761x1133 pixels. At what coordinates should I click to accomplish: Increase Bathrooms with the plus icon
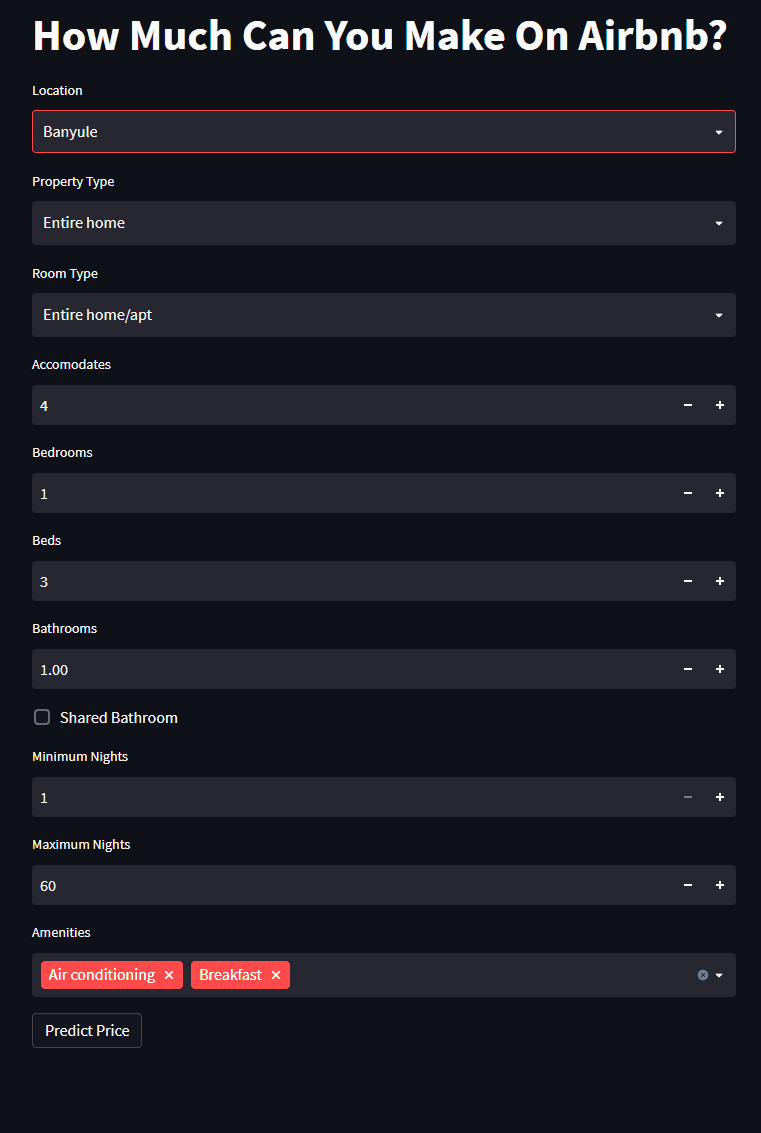click(719, 669)
